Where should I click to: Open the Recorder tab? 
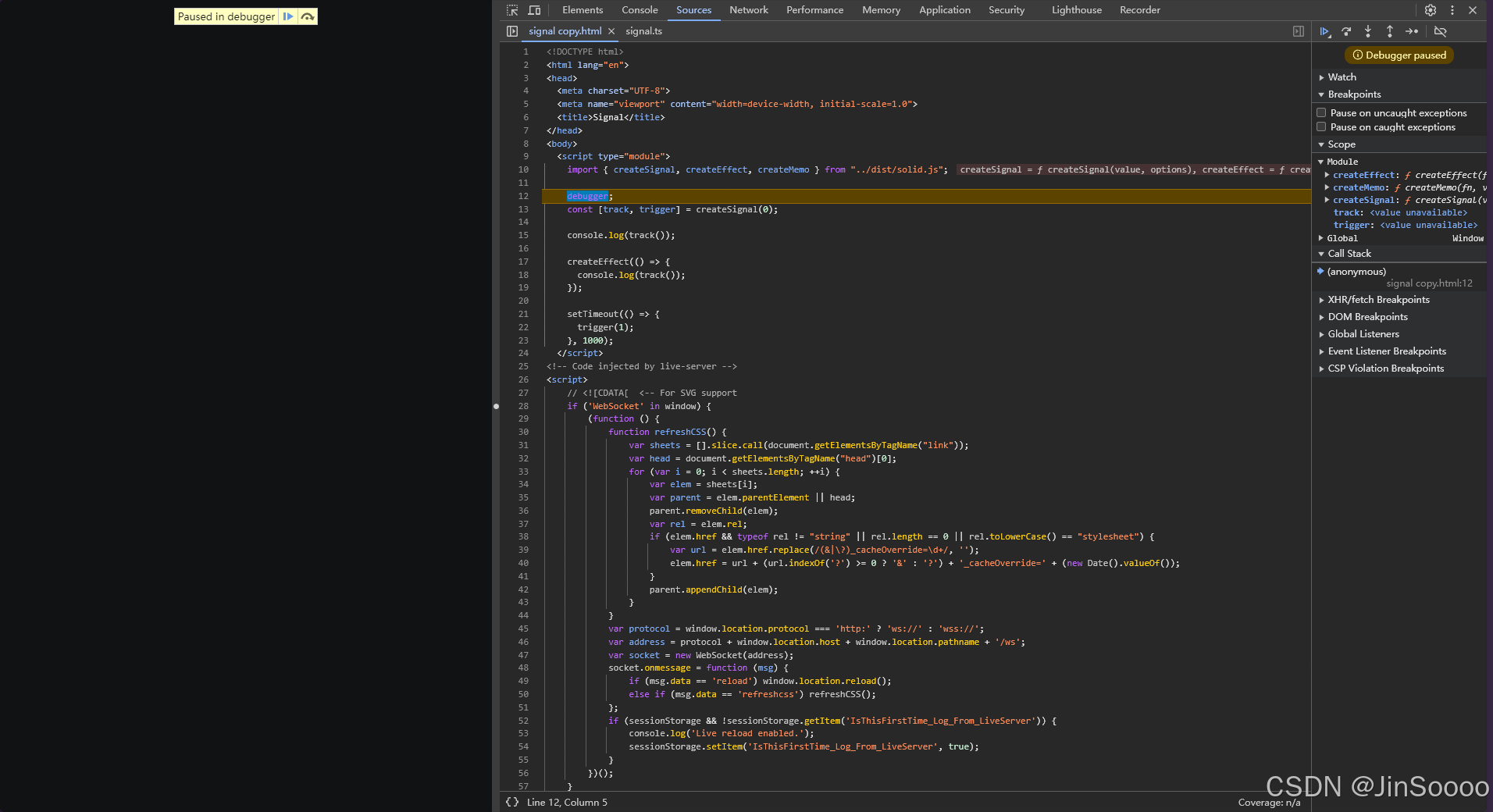tap(1140, 10)
